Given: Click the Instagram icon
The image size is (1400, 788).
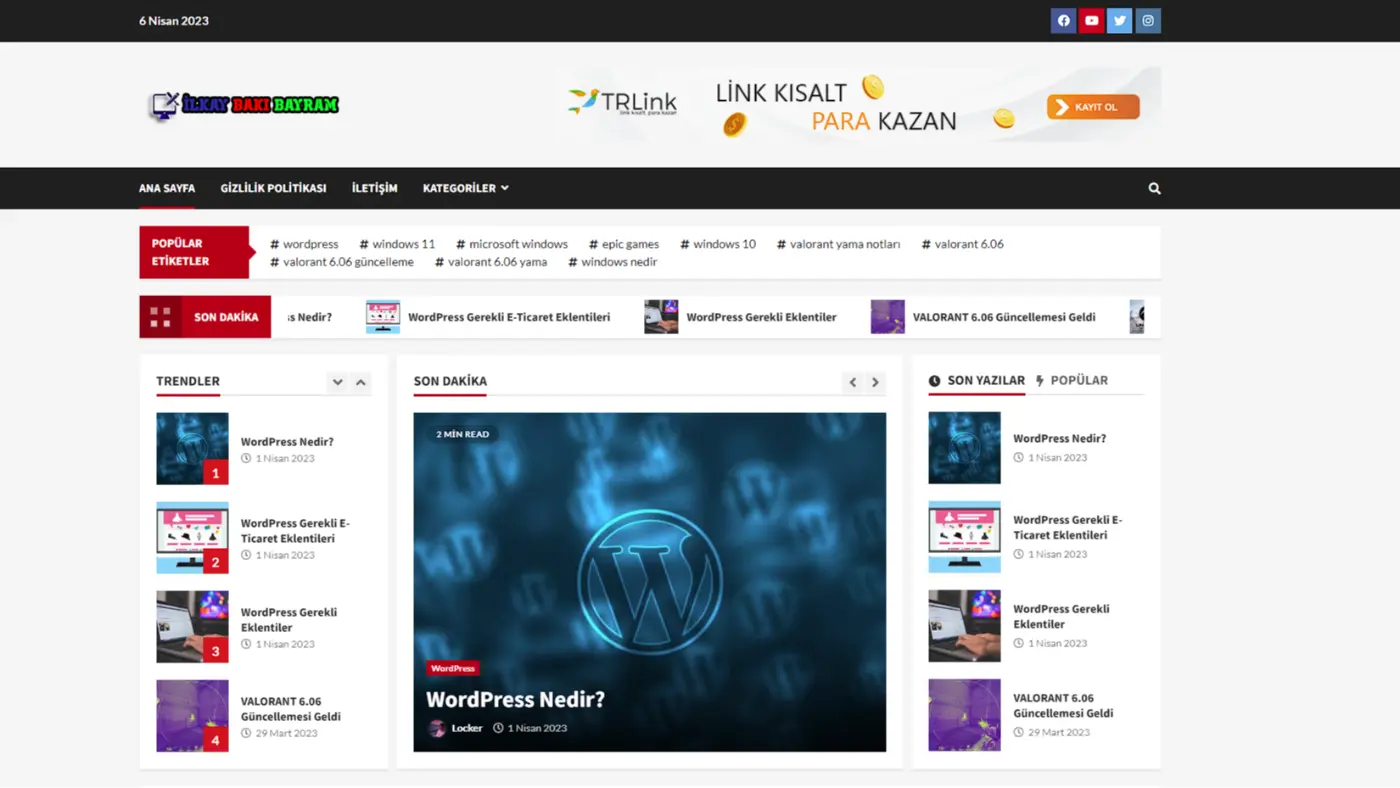Looking at the screenshot, I should [1147, 20].
